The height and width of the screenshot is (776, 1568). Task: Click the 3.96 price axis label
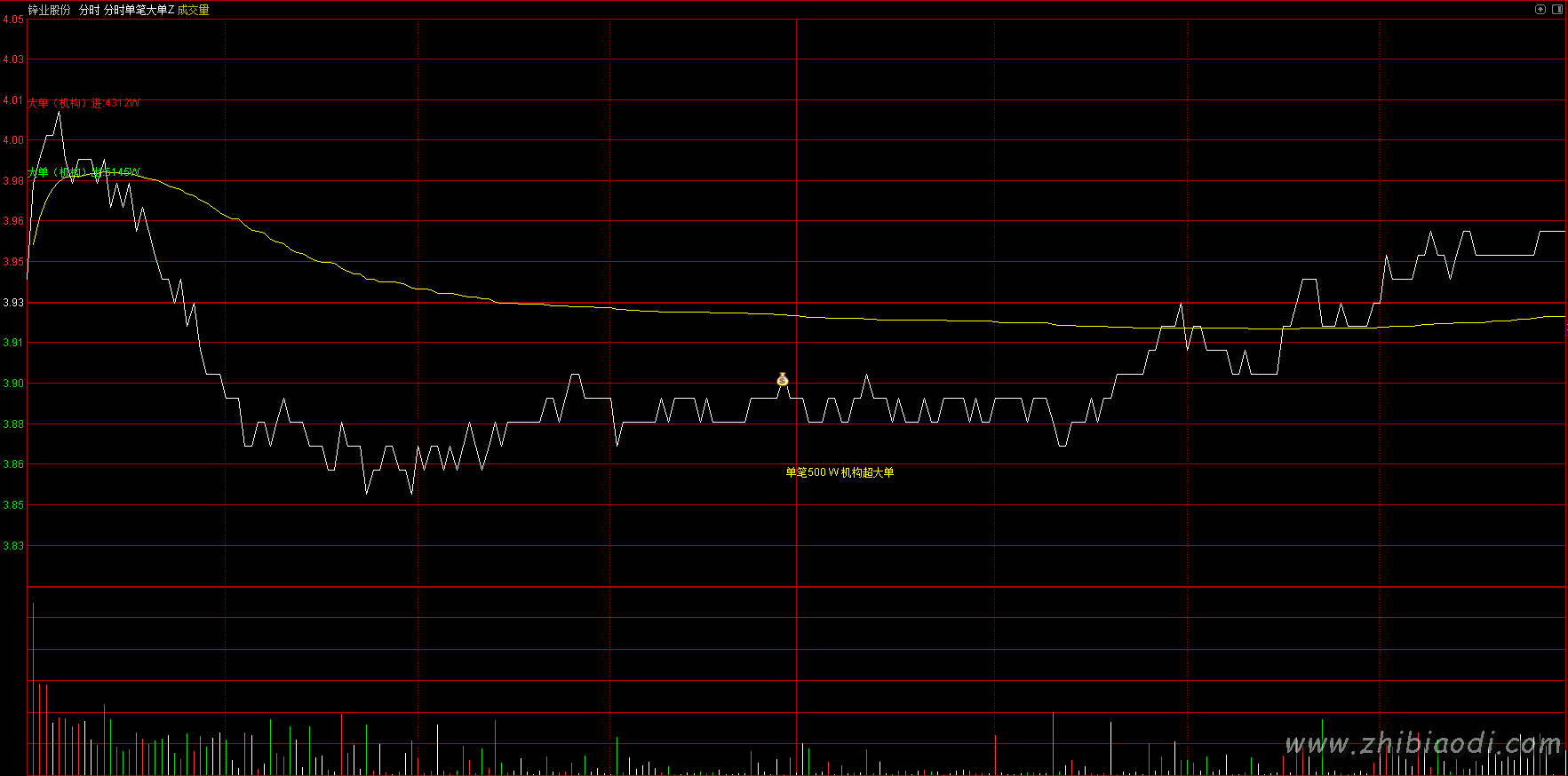pos(13,221)
